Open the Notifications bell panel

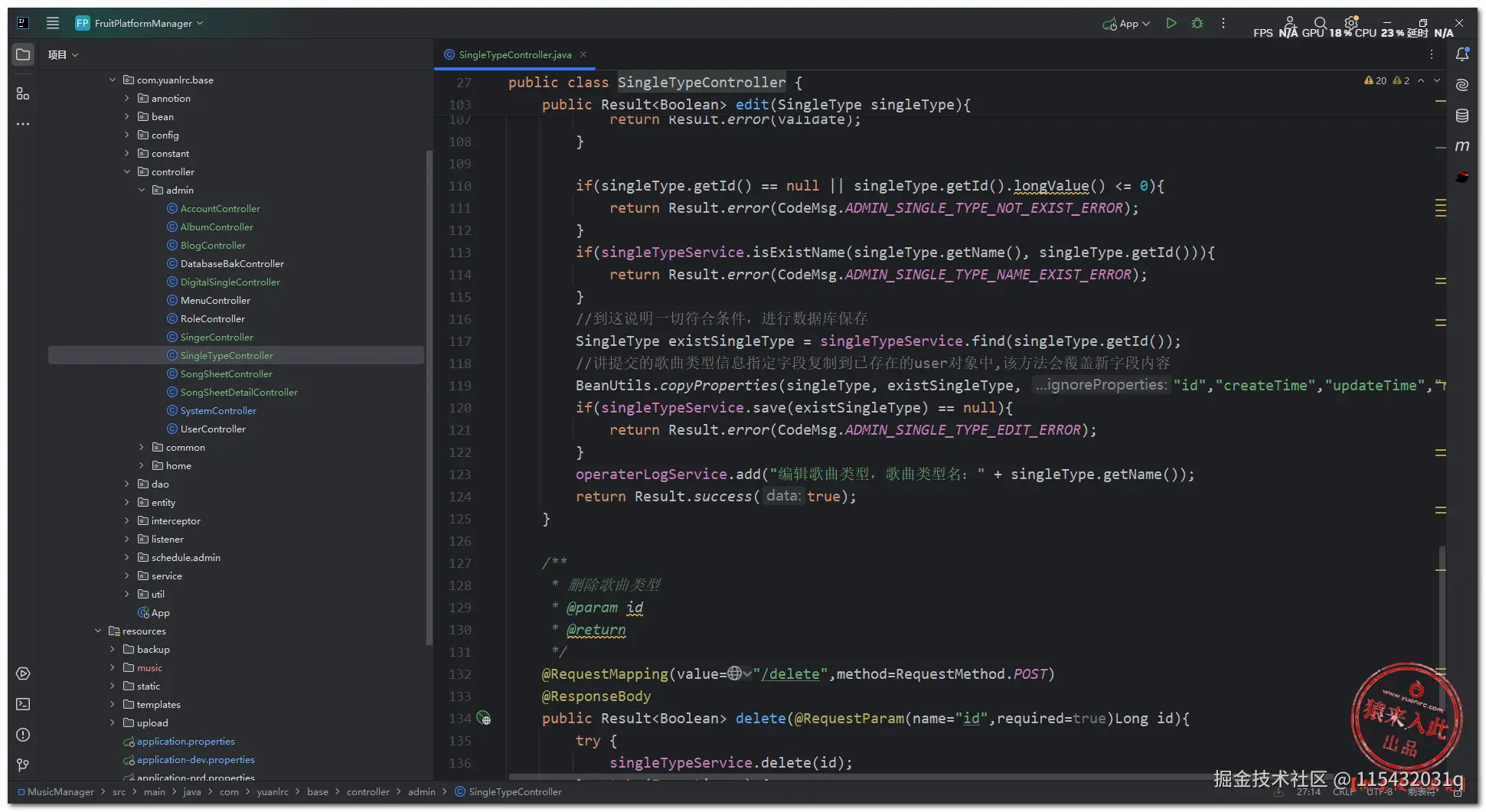(1462, 54)
